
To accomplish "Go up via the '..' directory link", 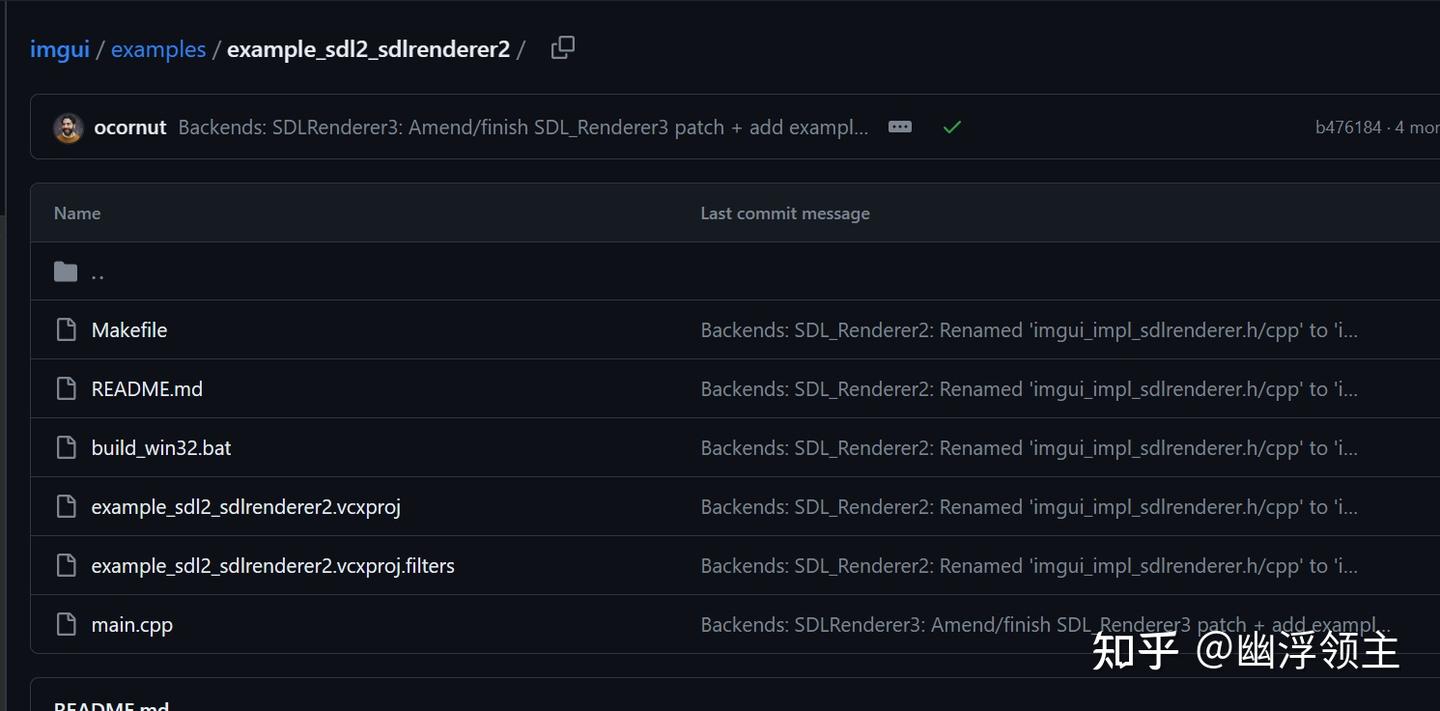I will coord(97,272).
